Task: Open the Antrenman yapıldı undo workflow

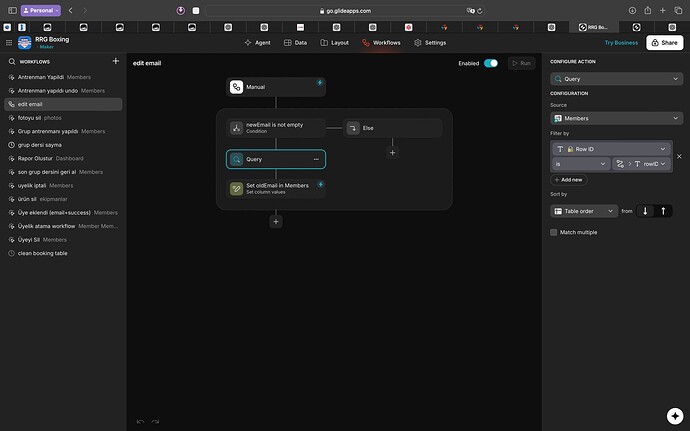Action: [x=63, y=91]
